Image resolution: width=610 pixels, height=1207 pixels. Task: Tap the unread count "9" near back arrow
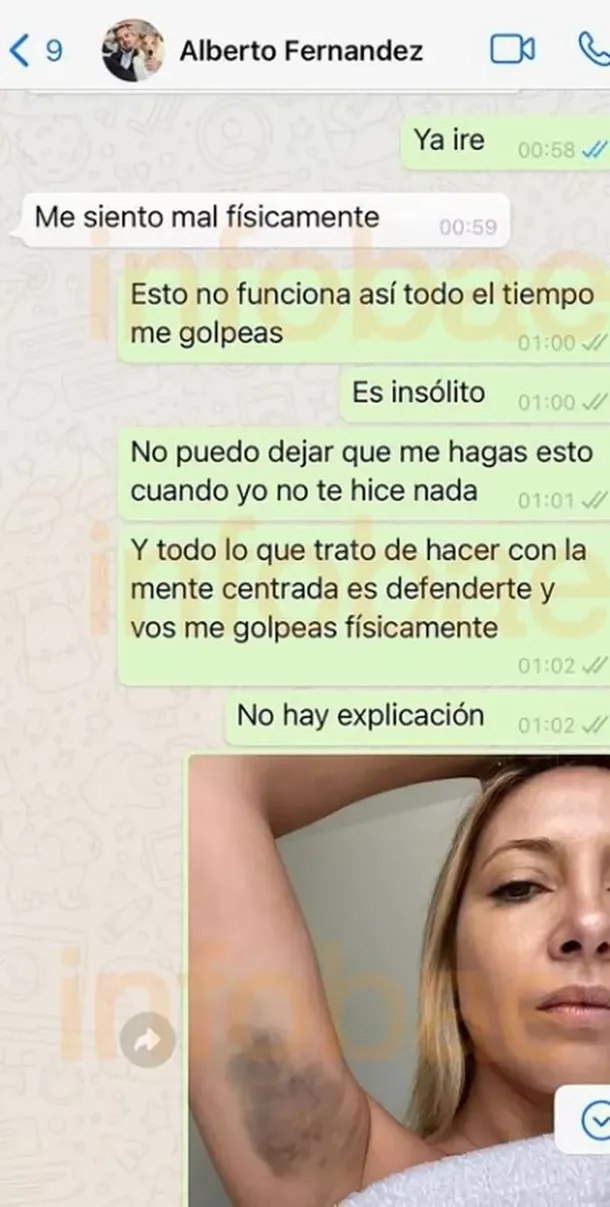coord(53,50)
